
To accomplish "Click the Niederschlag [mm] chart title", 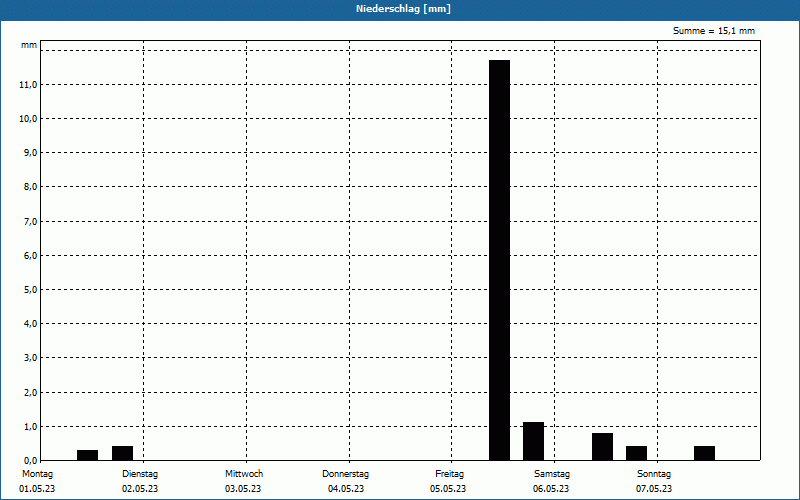I will pos(404,9).
